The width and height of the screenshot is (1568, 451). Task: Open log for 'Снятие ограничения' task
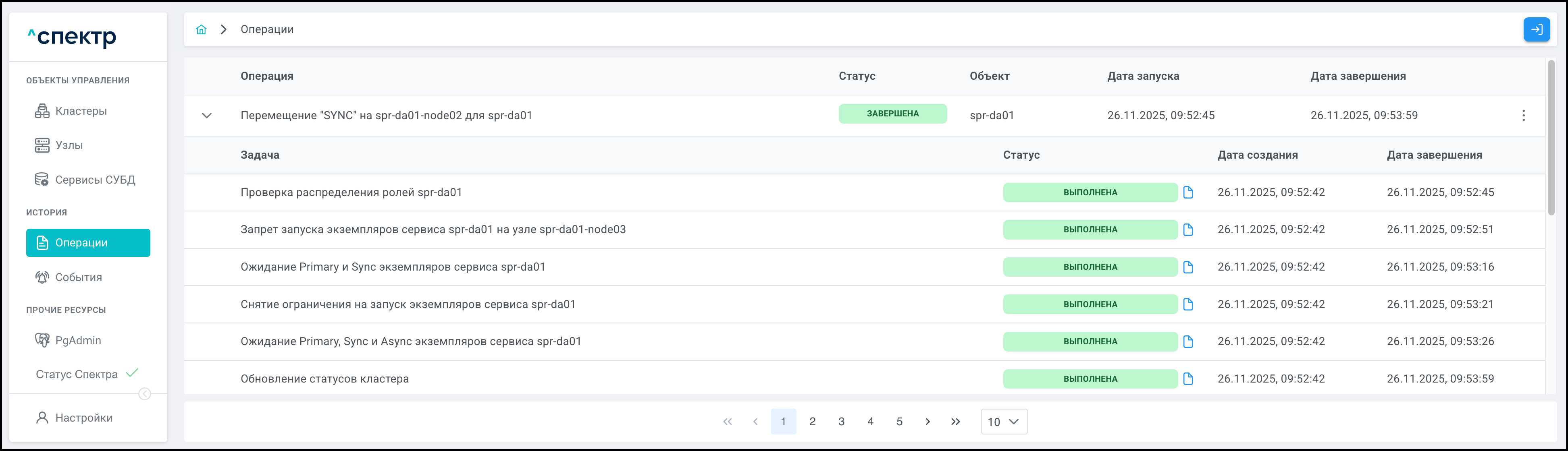coord(1187,304)
